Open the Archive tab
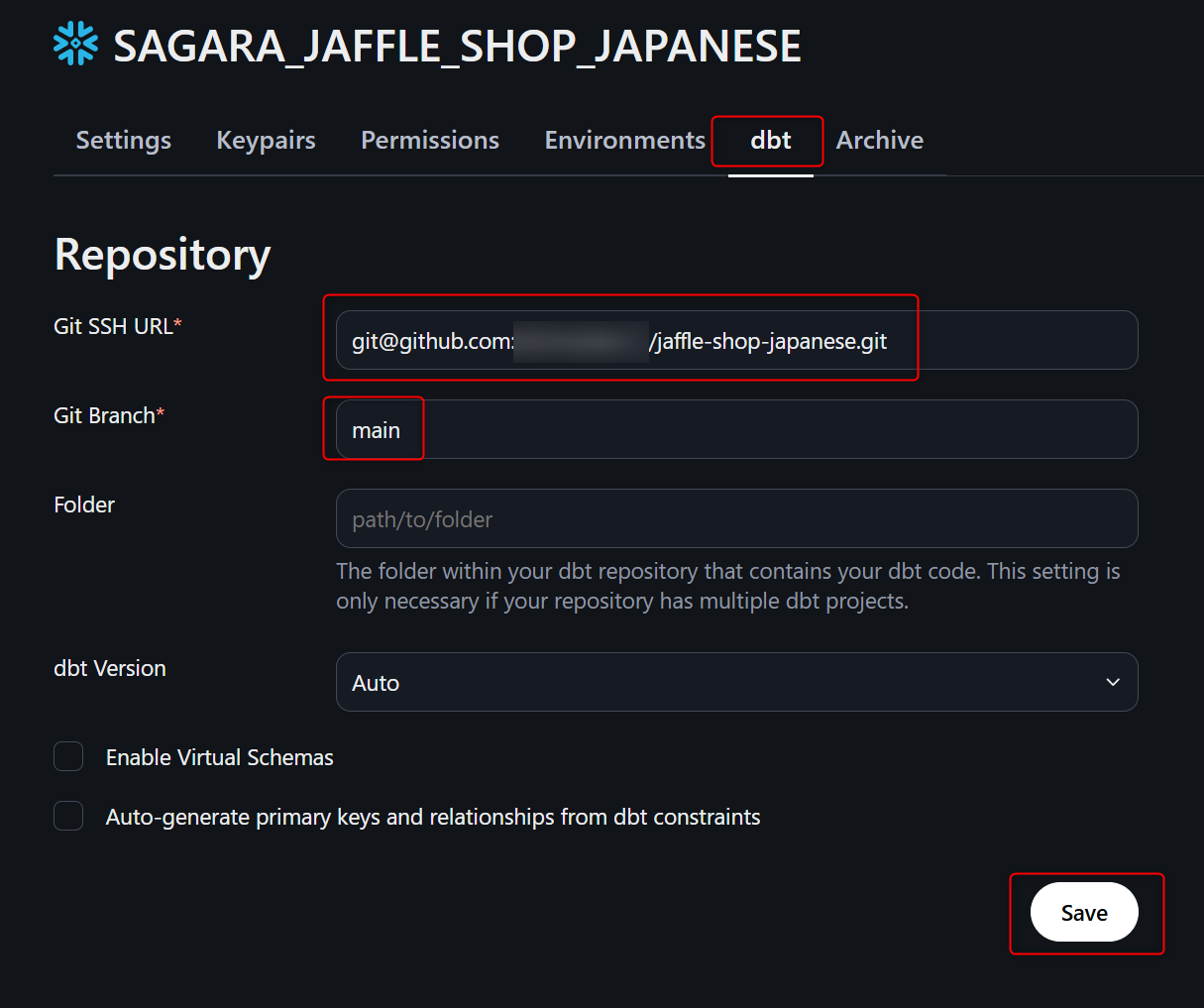The width and height of the screenshot is (1204, 1008). pyautogui.click(x=880, y=140)
